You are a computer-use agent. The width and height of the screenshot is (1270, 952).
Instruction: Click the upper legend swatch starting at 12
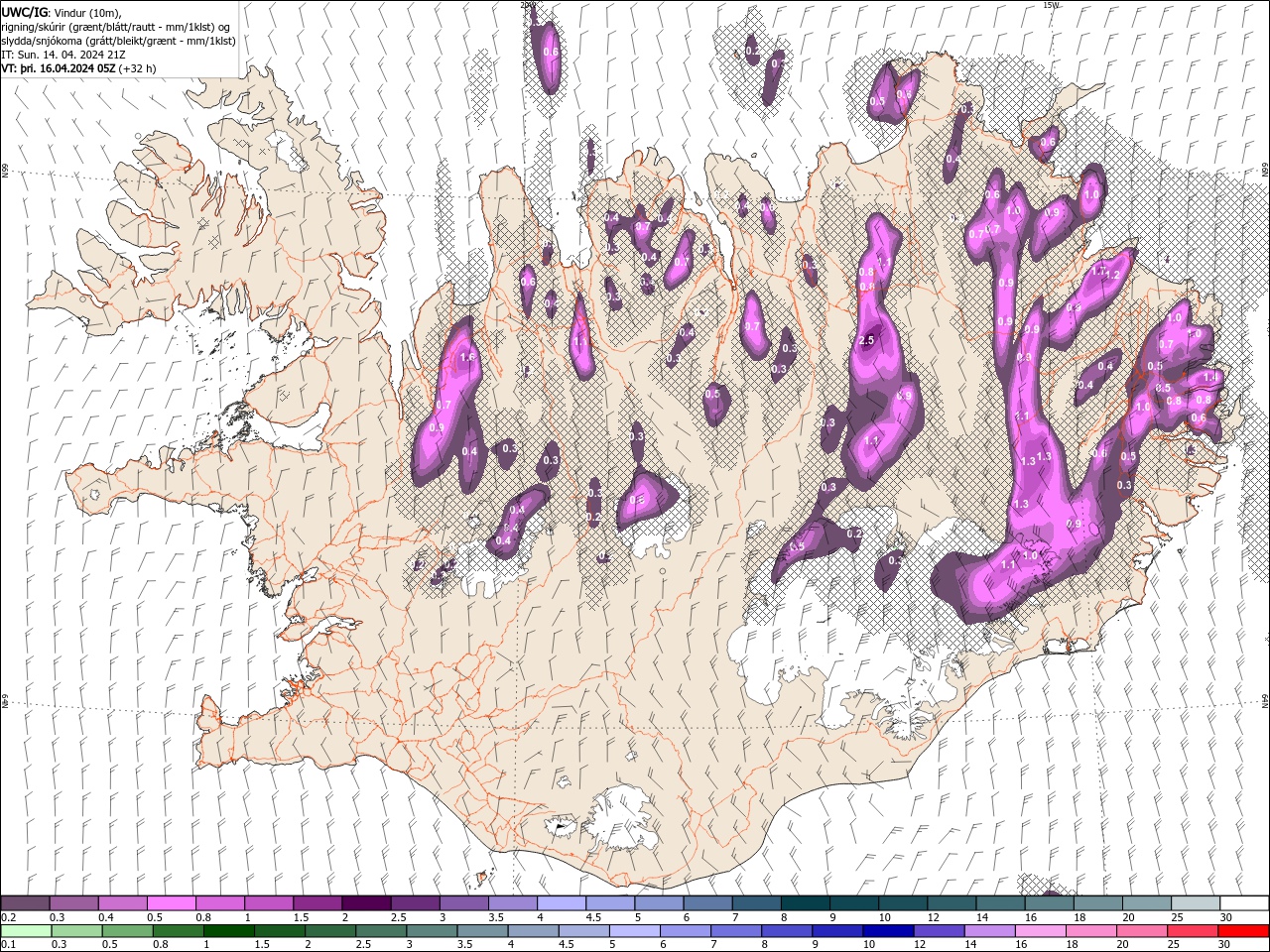click(x=950, y=903)
